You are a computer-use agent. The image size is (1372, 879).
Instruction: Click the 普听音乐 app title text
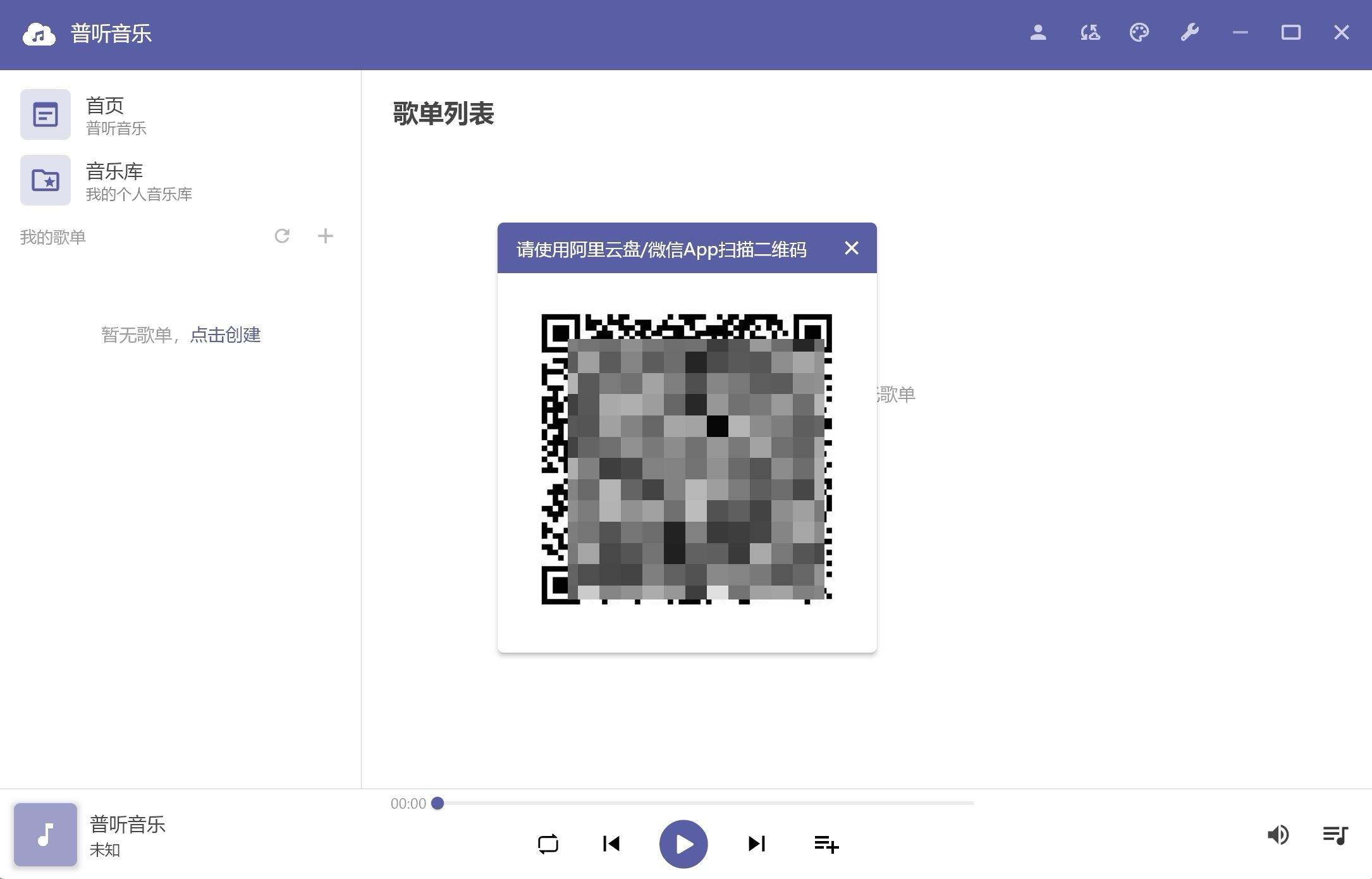(x=111, y=34)
